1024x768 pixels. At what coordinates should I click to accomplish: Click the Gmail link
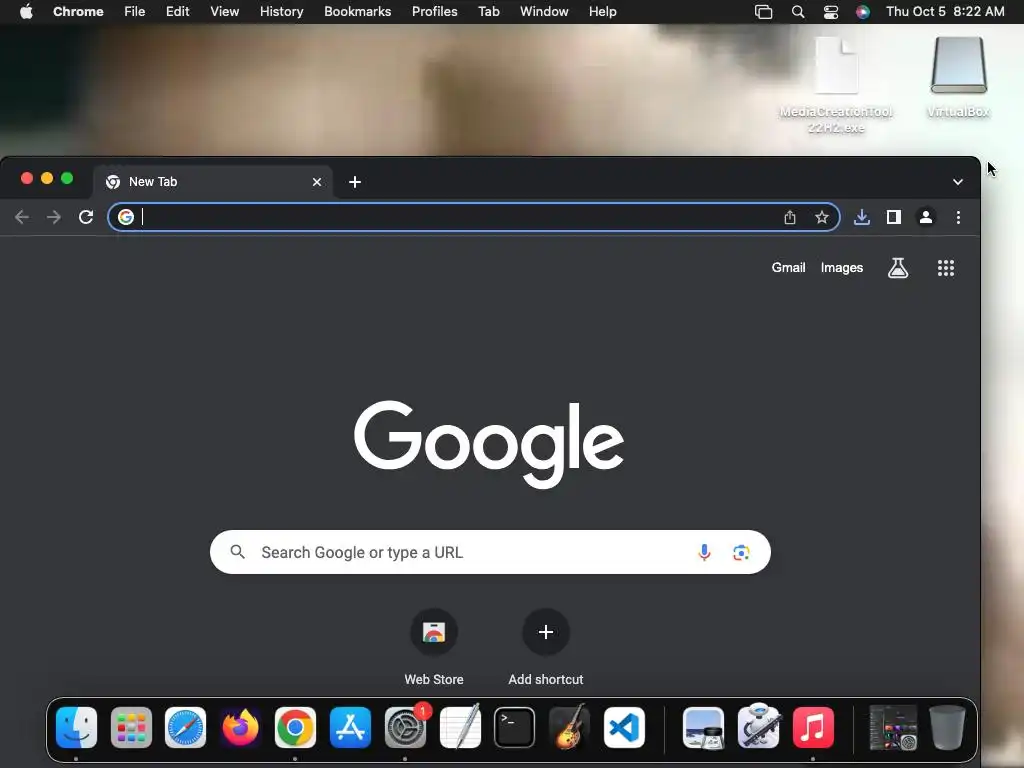788,268
